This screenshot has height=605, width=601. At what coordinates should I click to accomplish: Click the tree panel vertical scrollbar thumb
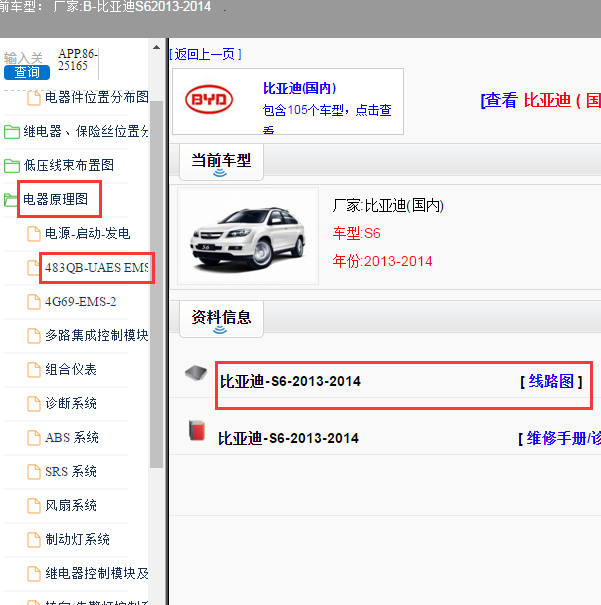point(156,284)
